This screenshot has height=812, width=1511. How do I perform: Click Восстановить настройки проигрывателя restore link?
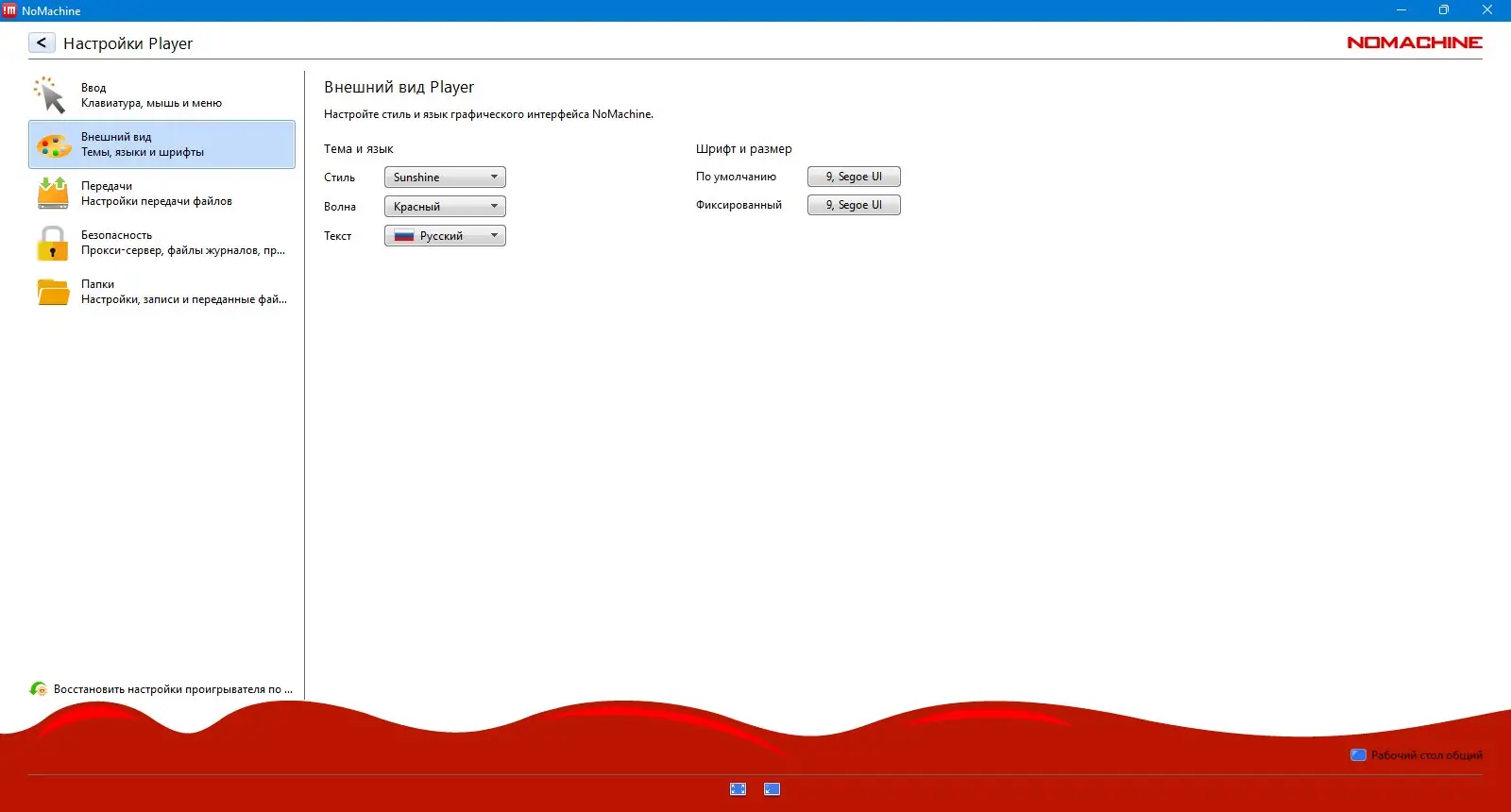tap(161, 689)
